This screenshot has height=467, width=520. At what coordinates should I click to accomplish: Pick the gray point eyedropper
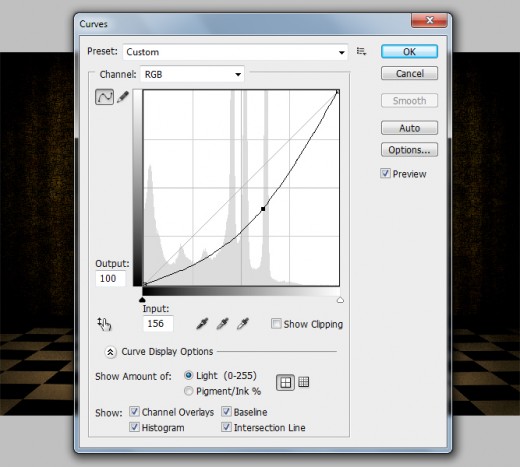222,323
